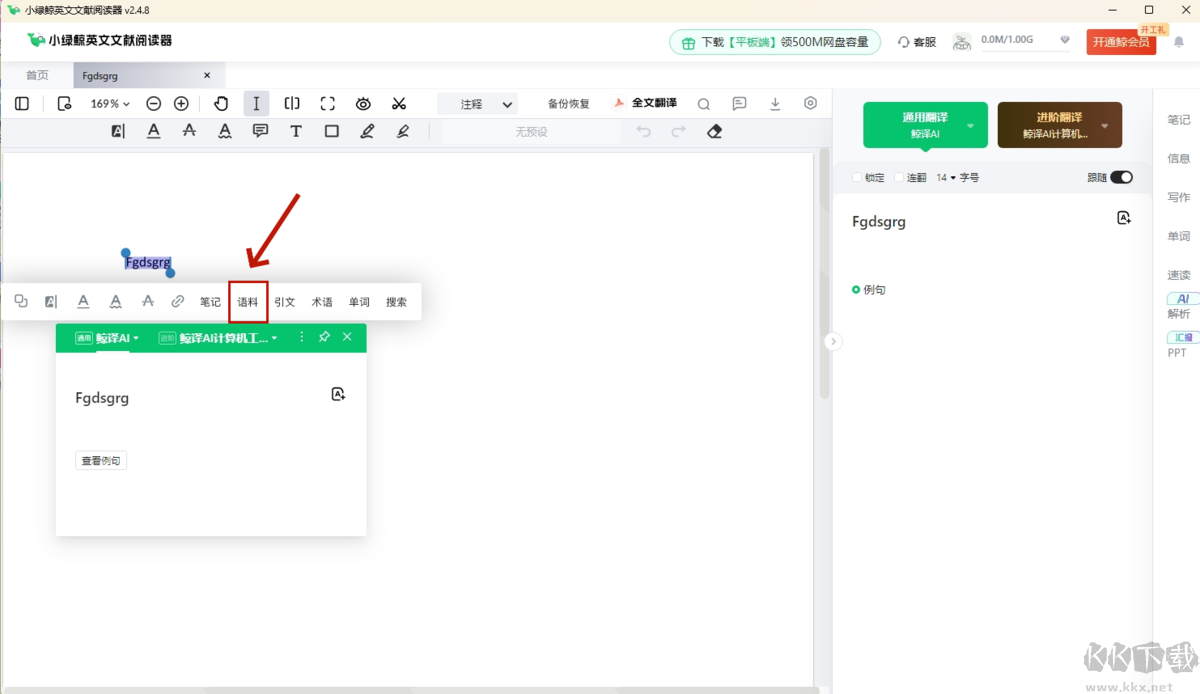Click the 查看例句 button
This screenshot has width=1200, height=694.
(x=101, y=461)
